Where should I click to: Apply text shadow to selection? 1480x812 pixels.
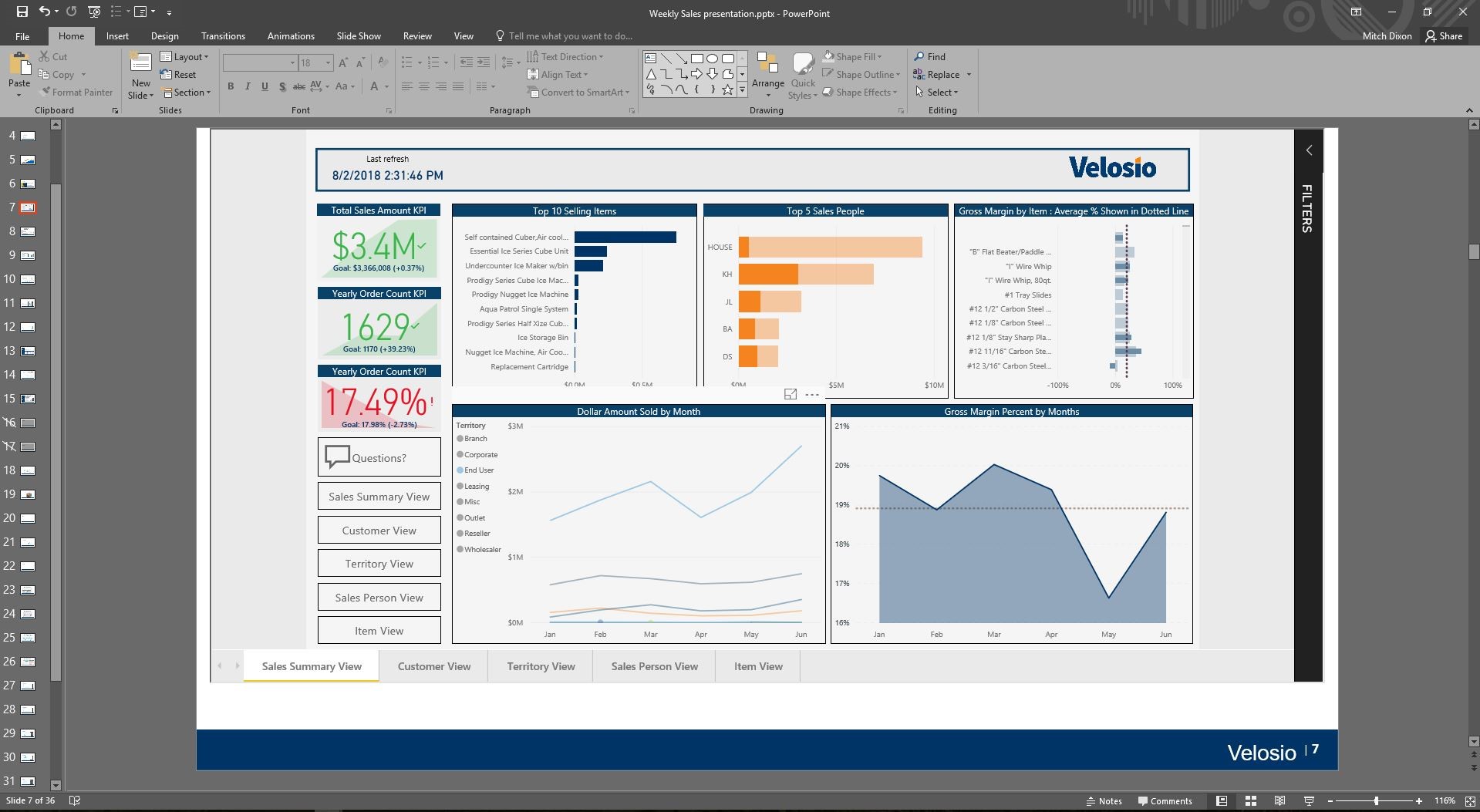282,87
